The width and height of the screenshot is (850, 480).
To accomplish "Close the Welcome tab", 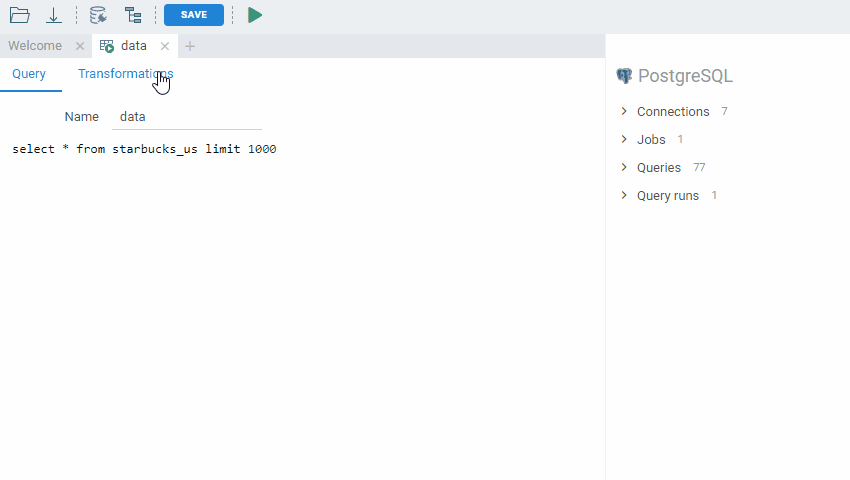I will (80, 46).
